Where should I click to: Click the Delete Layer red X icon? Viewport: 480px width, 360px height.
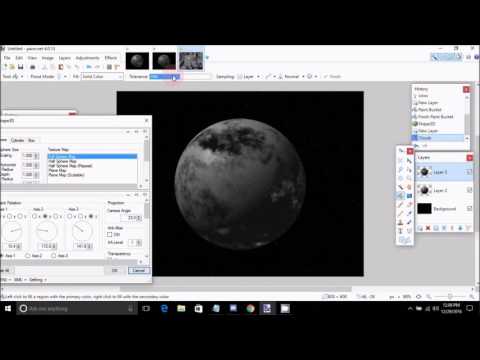tap(428, 228)
